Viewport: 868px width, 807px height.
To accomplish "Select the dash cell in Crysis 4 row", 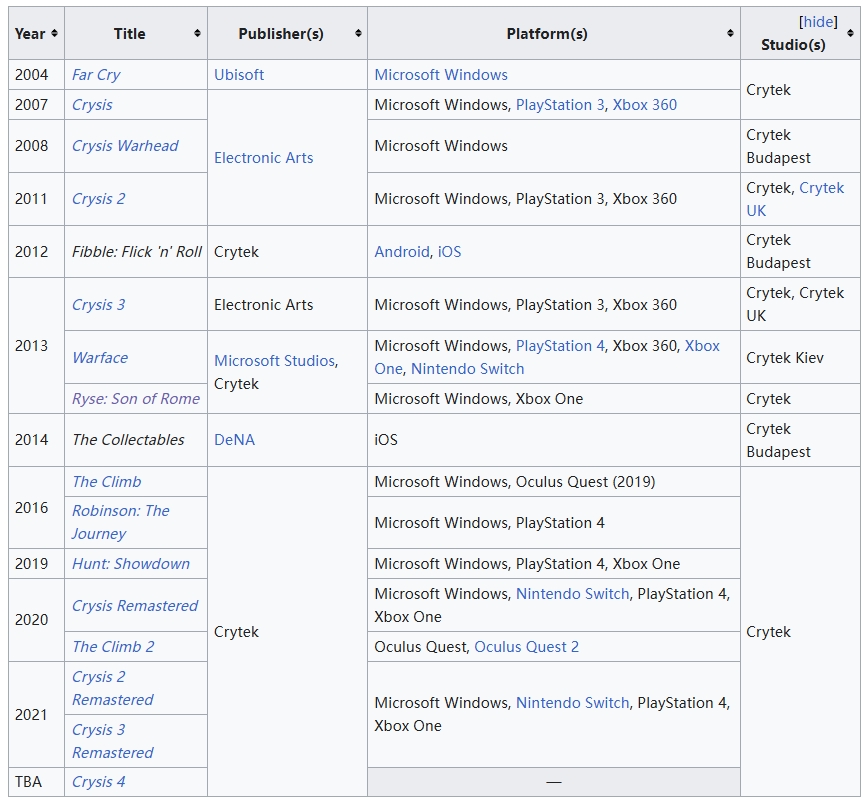I will (554, 782).
